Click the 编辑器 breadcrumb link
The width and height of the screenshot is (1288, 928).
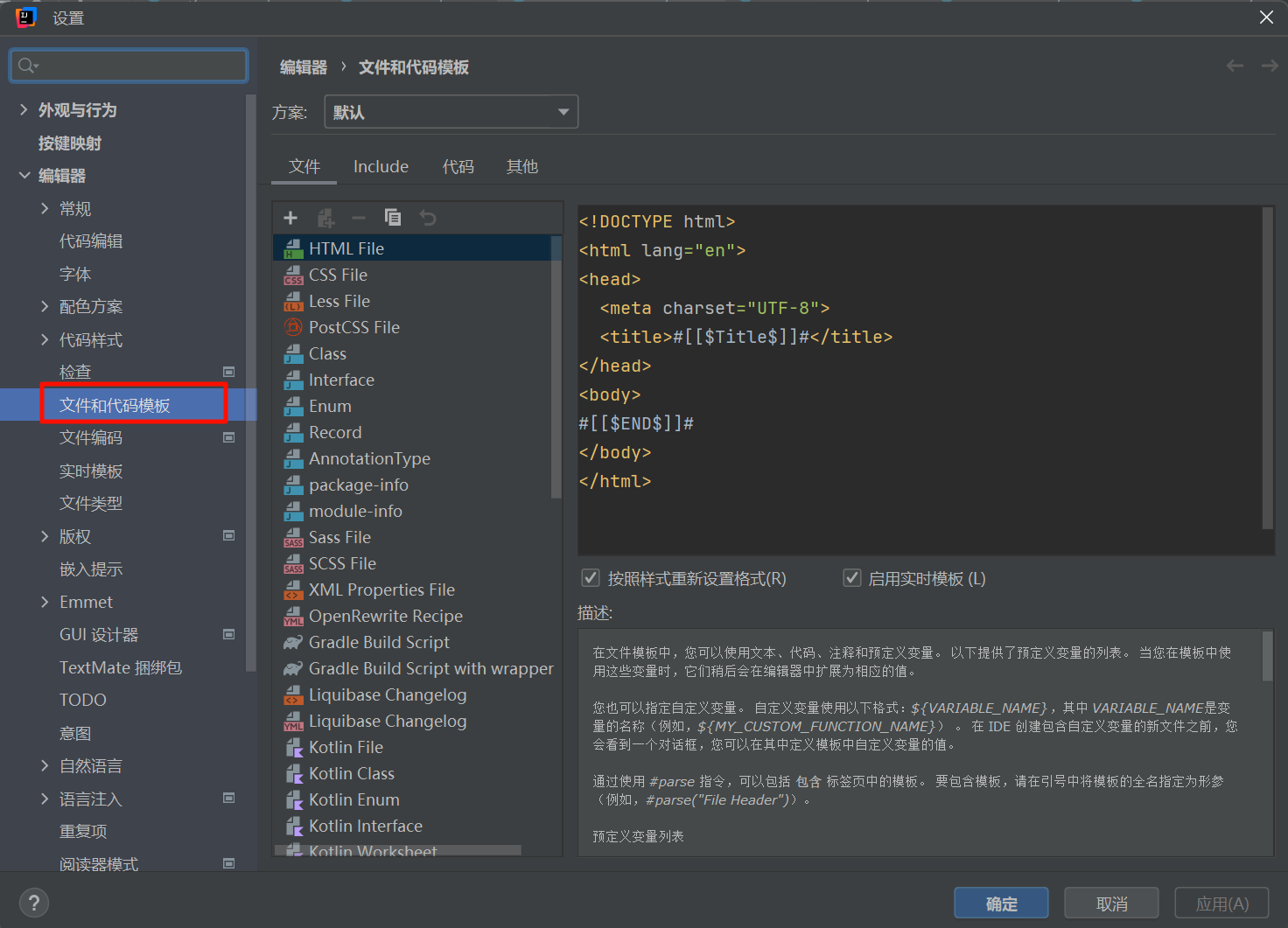pyautogui.click(x=304, y=67)
